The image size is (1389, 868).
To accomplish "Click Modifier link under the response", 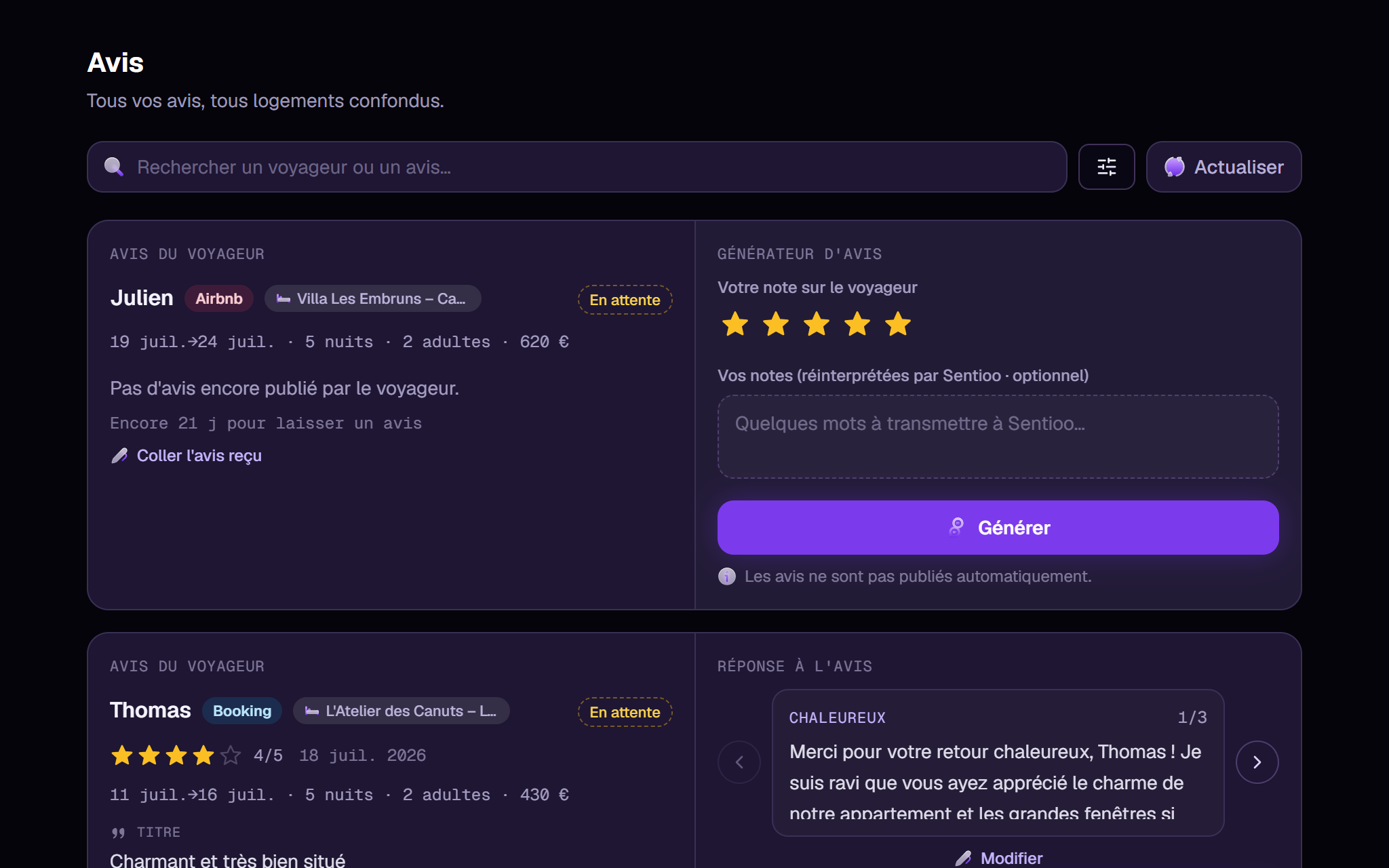I will [x=1011, y=858].
